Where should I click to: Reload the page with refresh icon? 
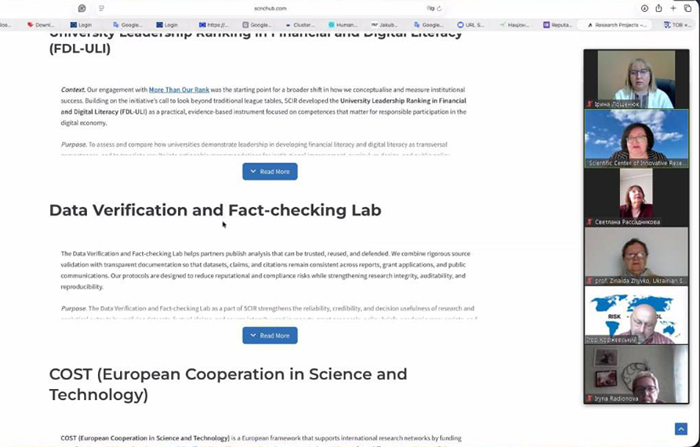[439, 8]
